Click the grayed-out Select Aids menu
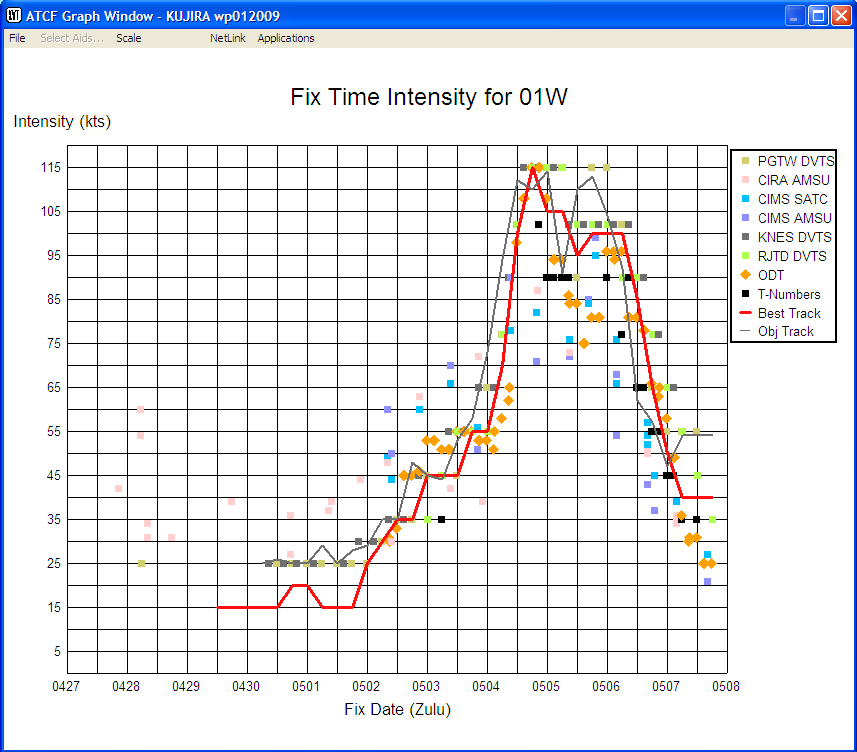The width and height of the screenshot is (857, 752). pos(71,38)
